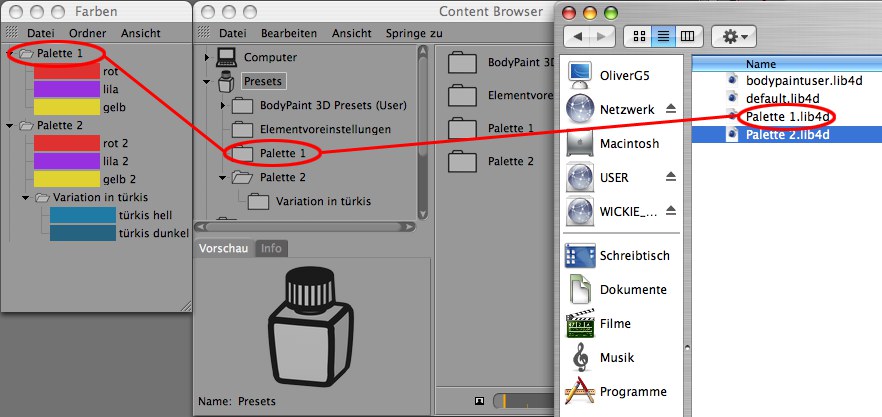Select the türkis dunkel color swatch

[x=83, y=233]
